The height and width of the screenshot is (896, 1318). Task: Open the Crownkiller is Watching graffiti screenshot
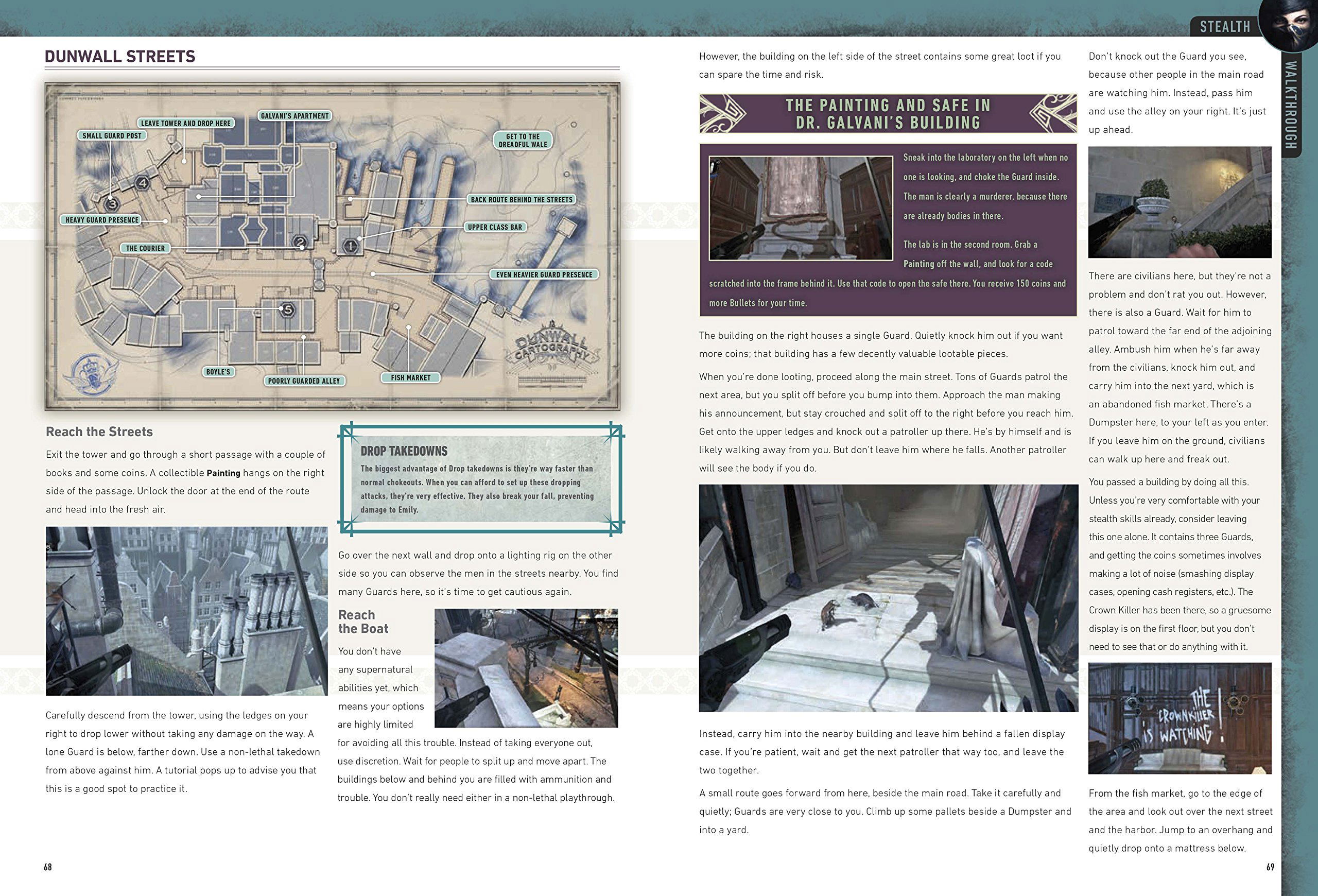click(1180, 718)
